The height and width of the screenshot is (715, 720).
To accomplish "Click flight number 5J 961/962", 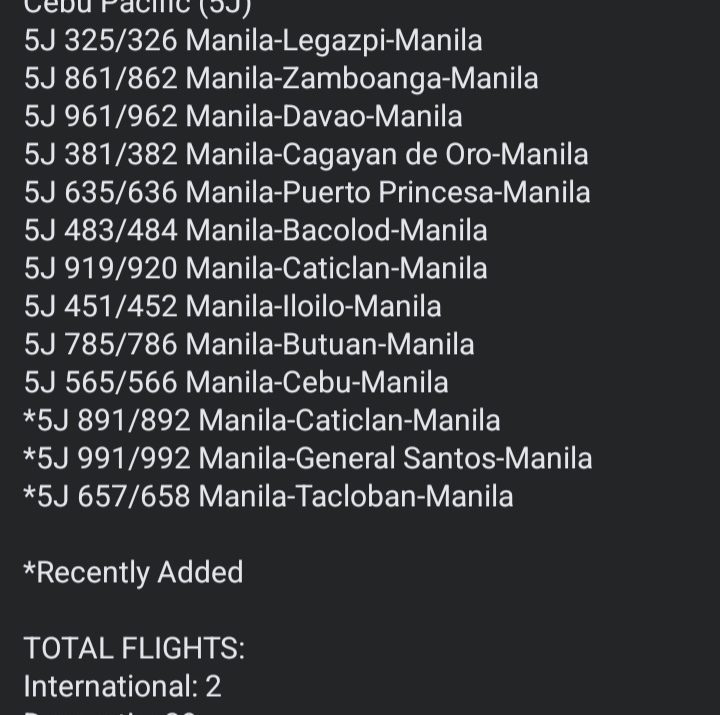I will 100,117.
